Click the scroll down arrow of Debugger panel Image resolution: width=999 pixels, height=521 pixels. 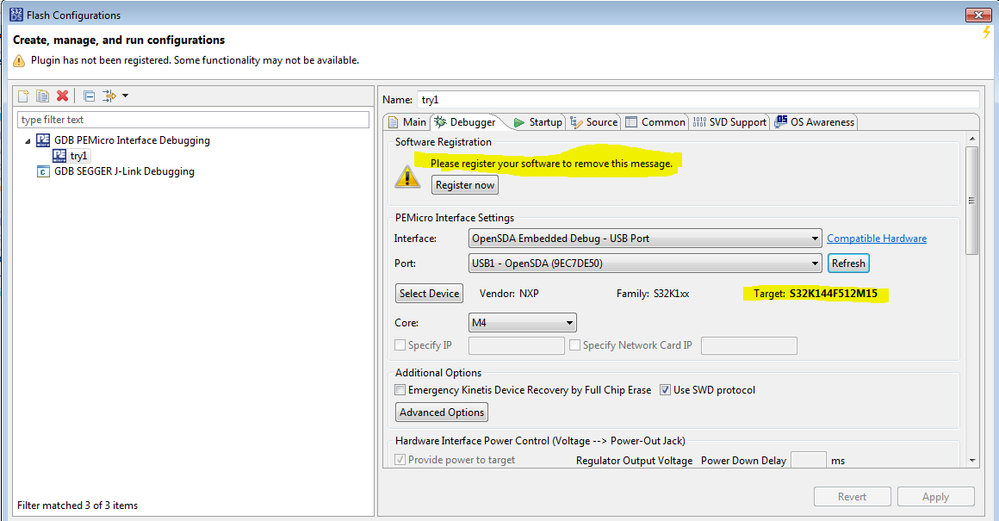(x=972, y=460)
